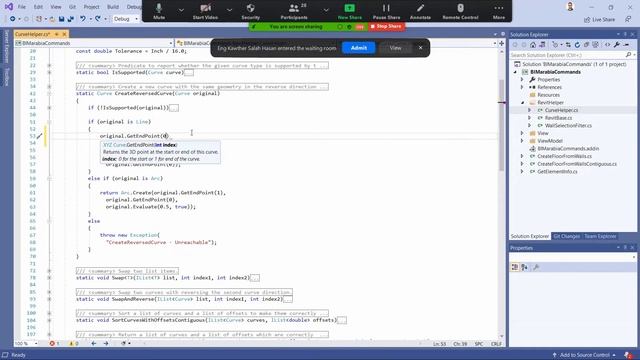Open the 100 % zoom dropdown
Screen dimensions: 640x360
coord(27,344)
